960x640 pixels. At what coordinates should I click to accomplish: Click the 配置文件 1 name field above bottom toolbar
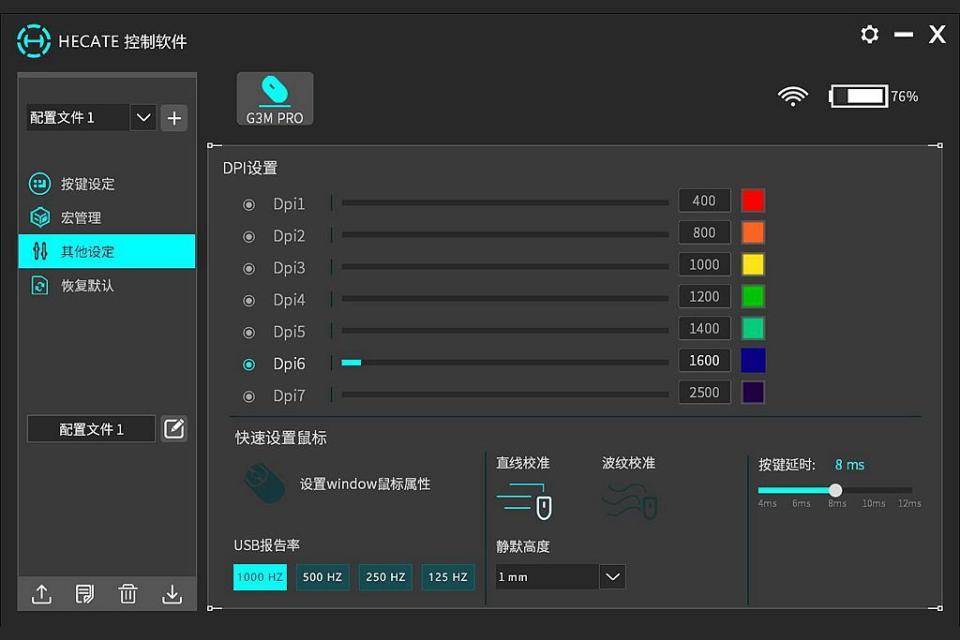[91, 429]
